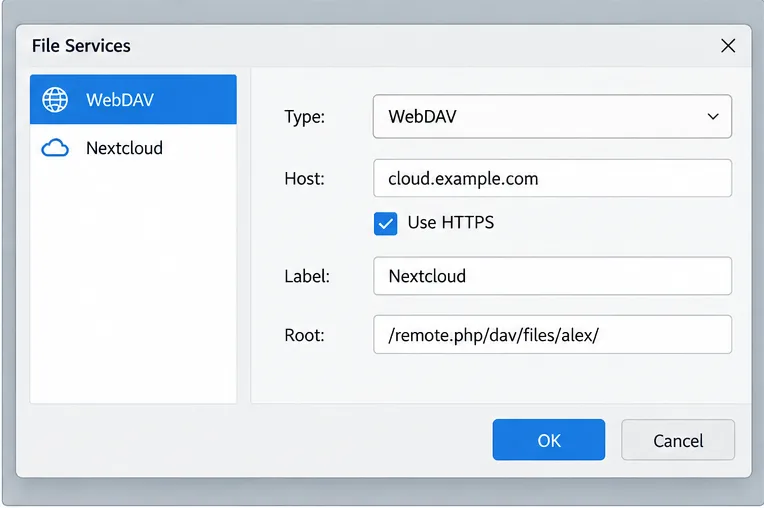Click the Type dropdown chevron arrow
Image resolution: width=764 pixels, height=508 pixels.
coord(713,117)
